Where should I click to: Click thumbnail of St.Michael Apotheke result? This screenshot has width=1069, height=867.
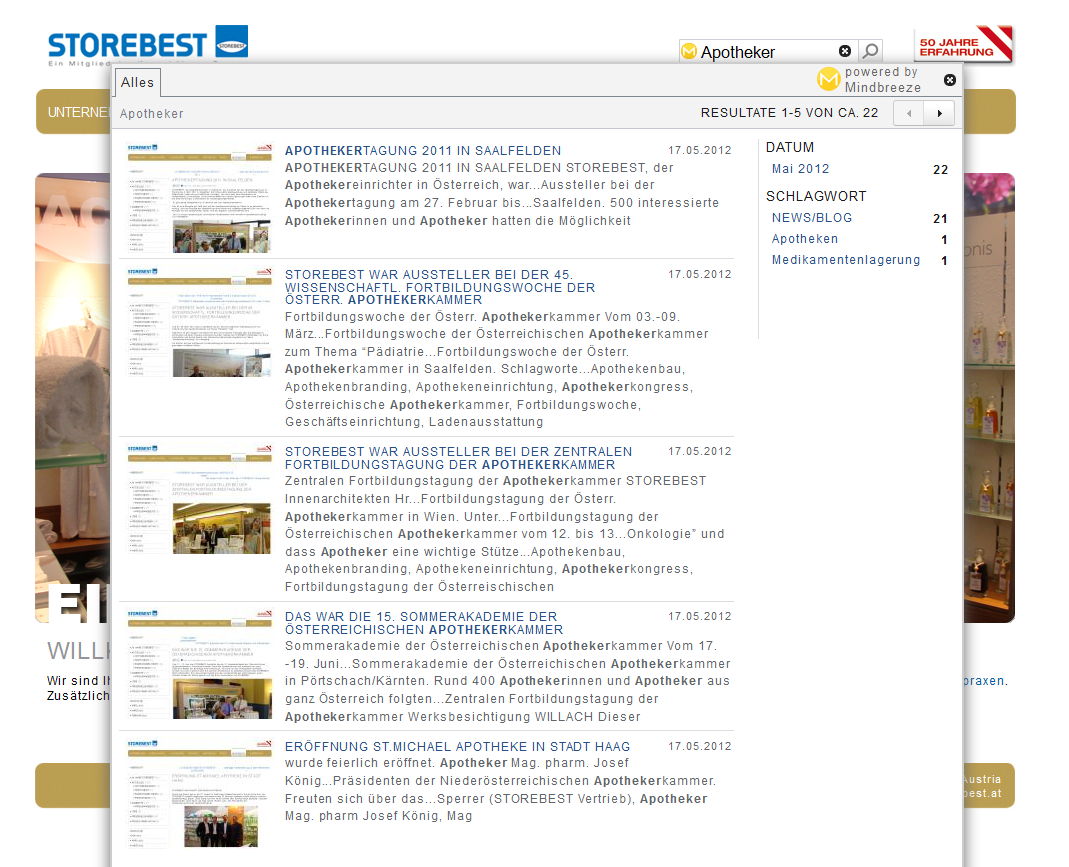coord(200,794)
